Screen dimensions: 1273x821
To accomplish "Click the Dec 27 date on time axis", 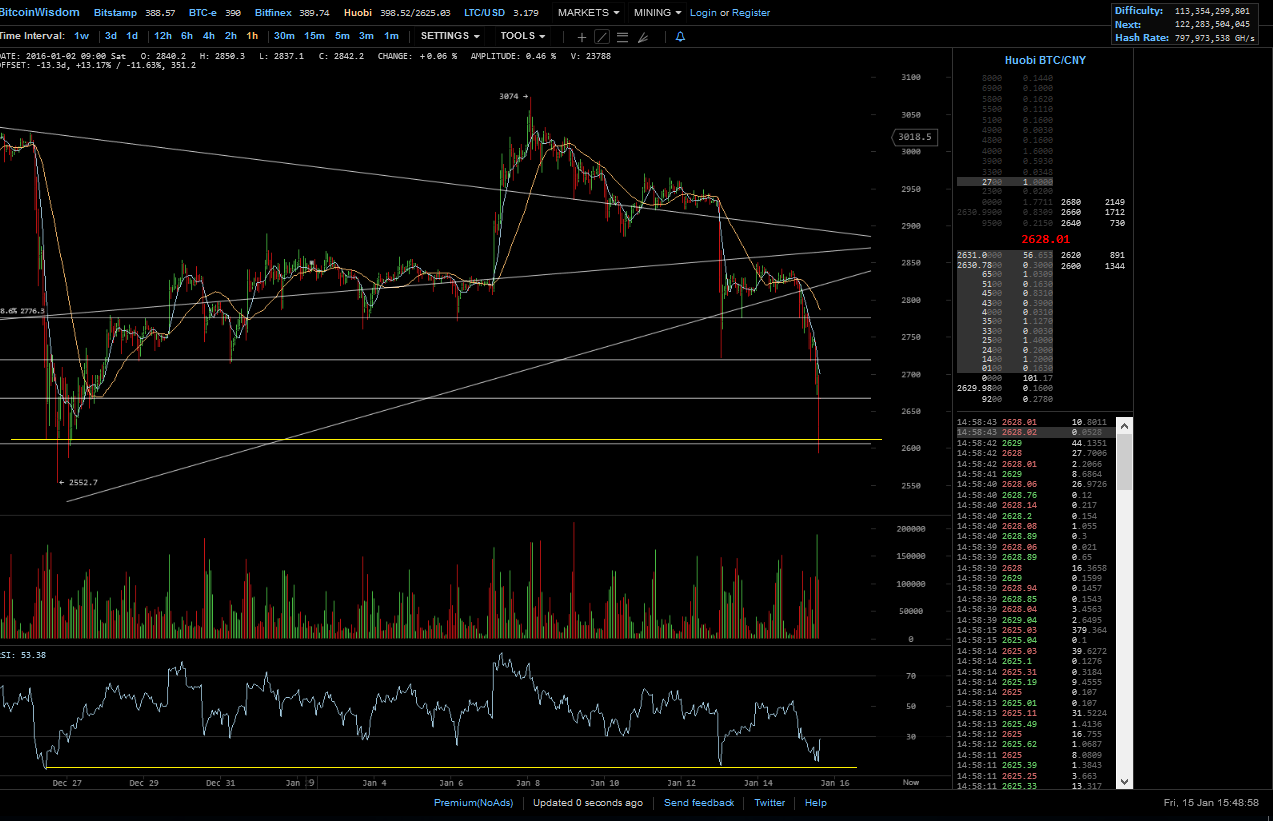I will (x=66, y=783).
